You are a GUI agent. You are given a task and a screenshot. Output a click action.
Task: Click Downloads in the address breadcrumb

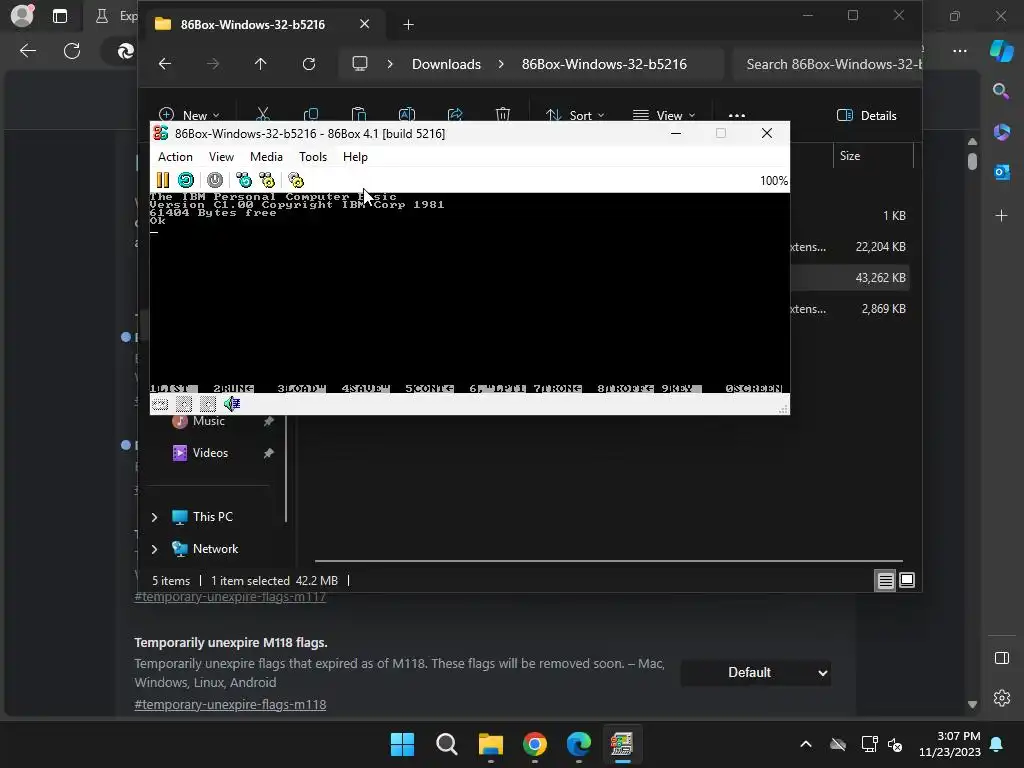(446, 64)
